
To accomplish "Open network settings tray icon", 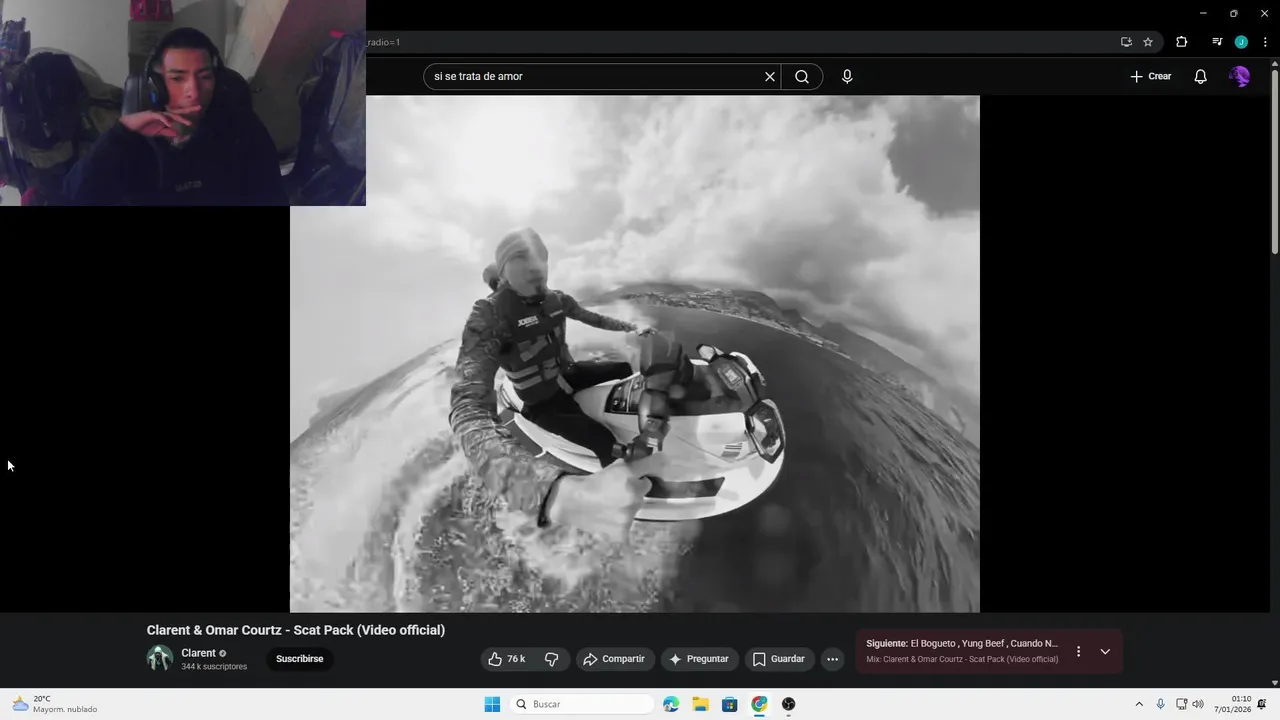I will (x=1182, y=704).
